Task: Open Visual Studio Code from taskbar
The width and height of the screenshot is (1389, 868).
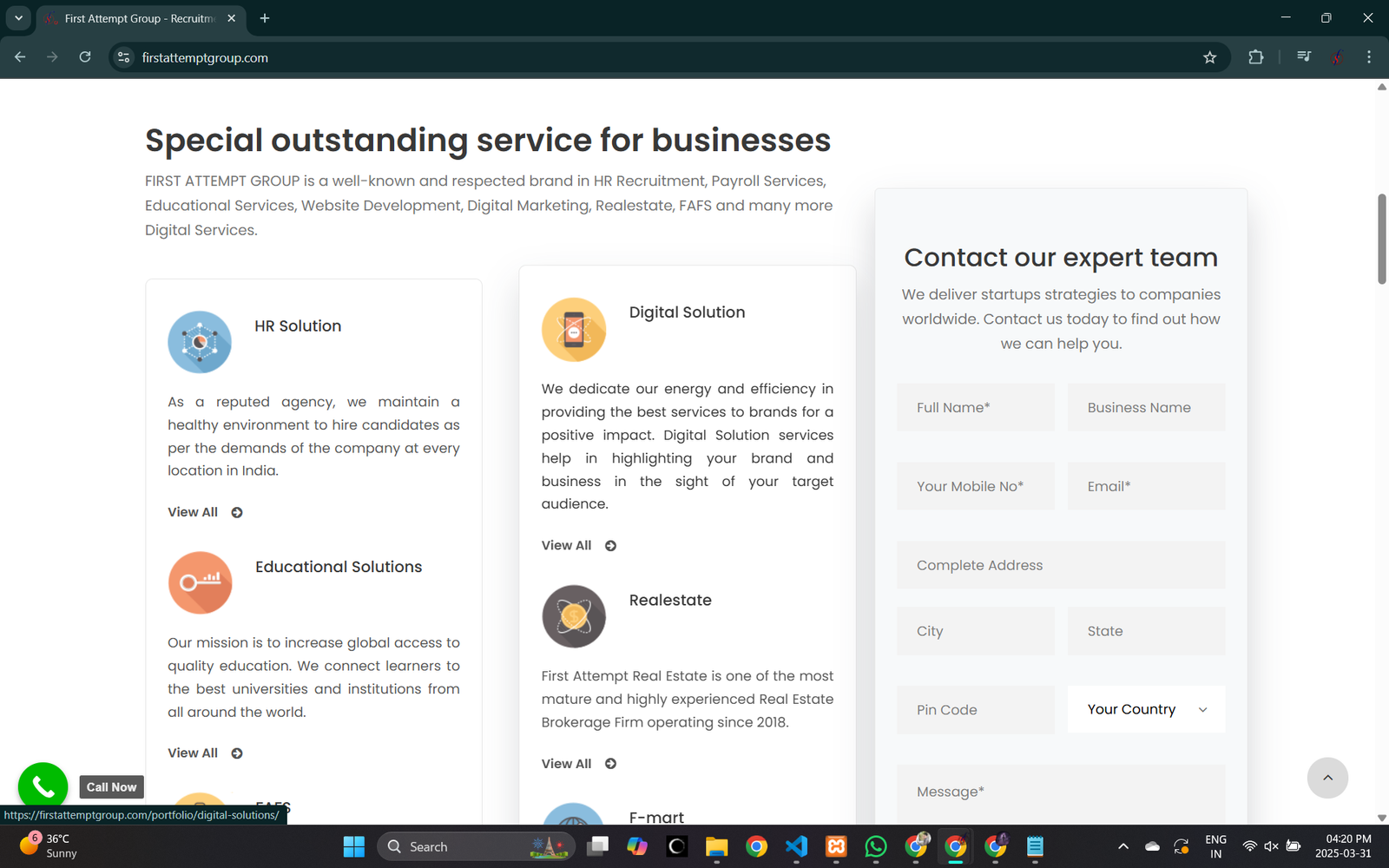Action: coord(796,846)
